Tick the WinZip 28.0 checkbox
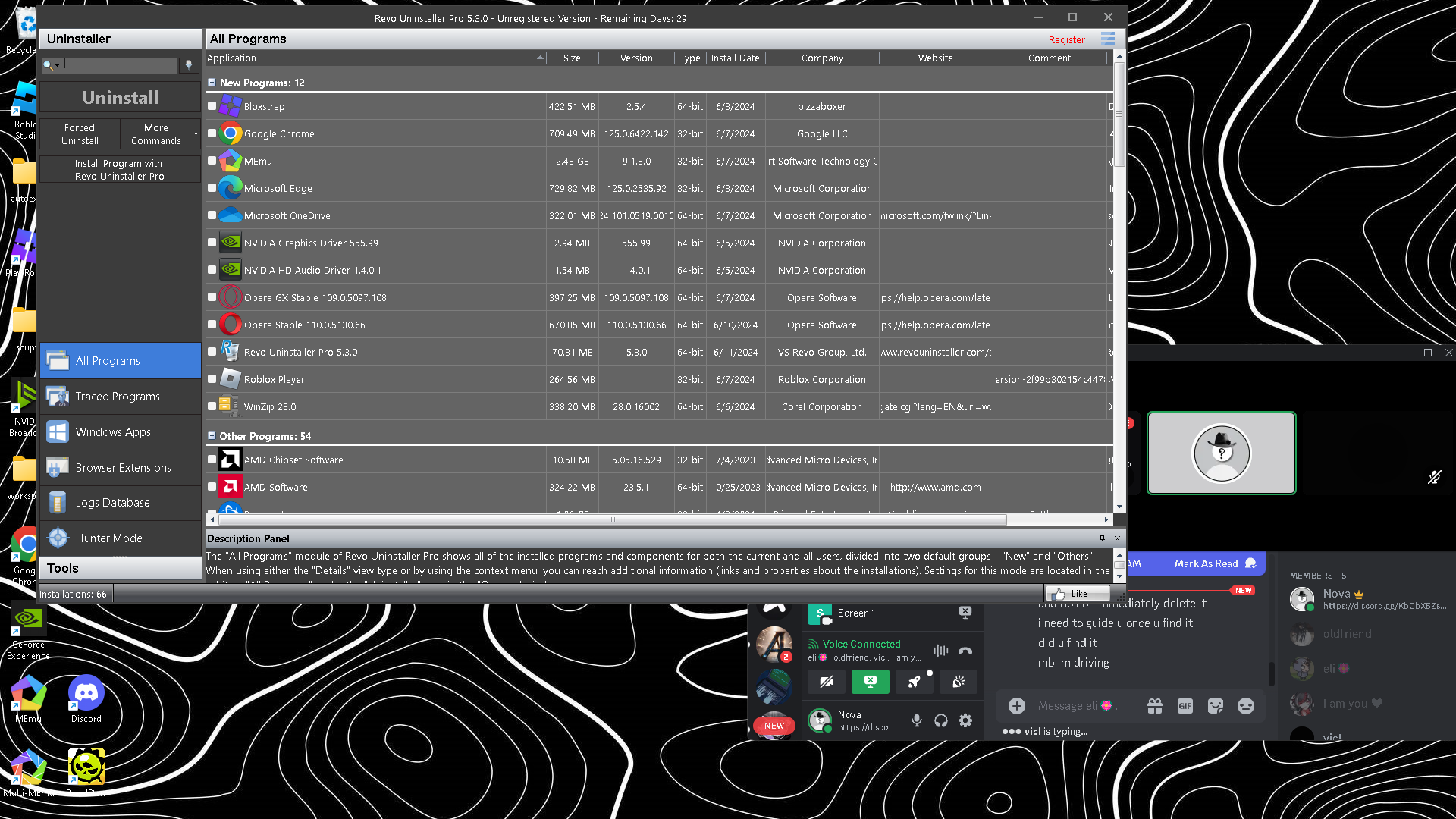 coord(212,406)
